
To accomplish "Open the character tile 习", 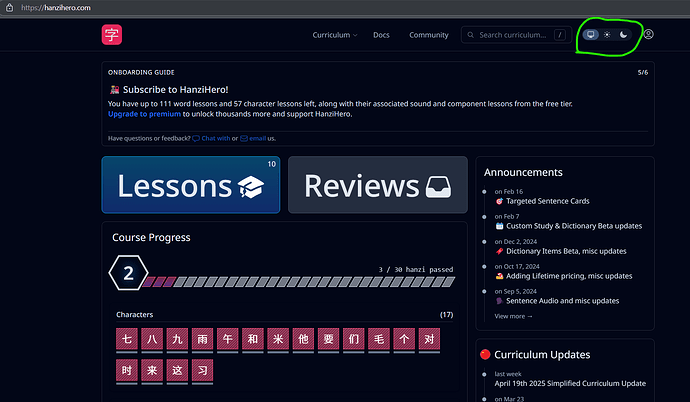I will pos(202,370).
